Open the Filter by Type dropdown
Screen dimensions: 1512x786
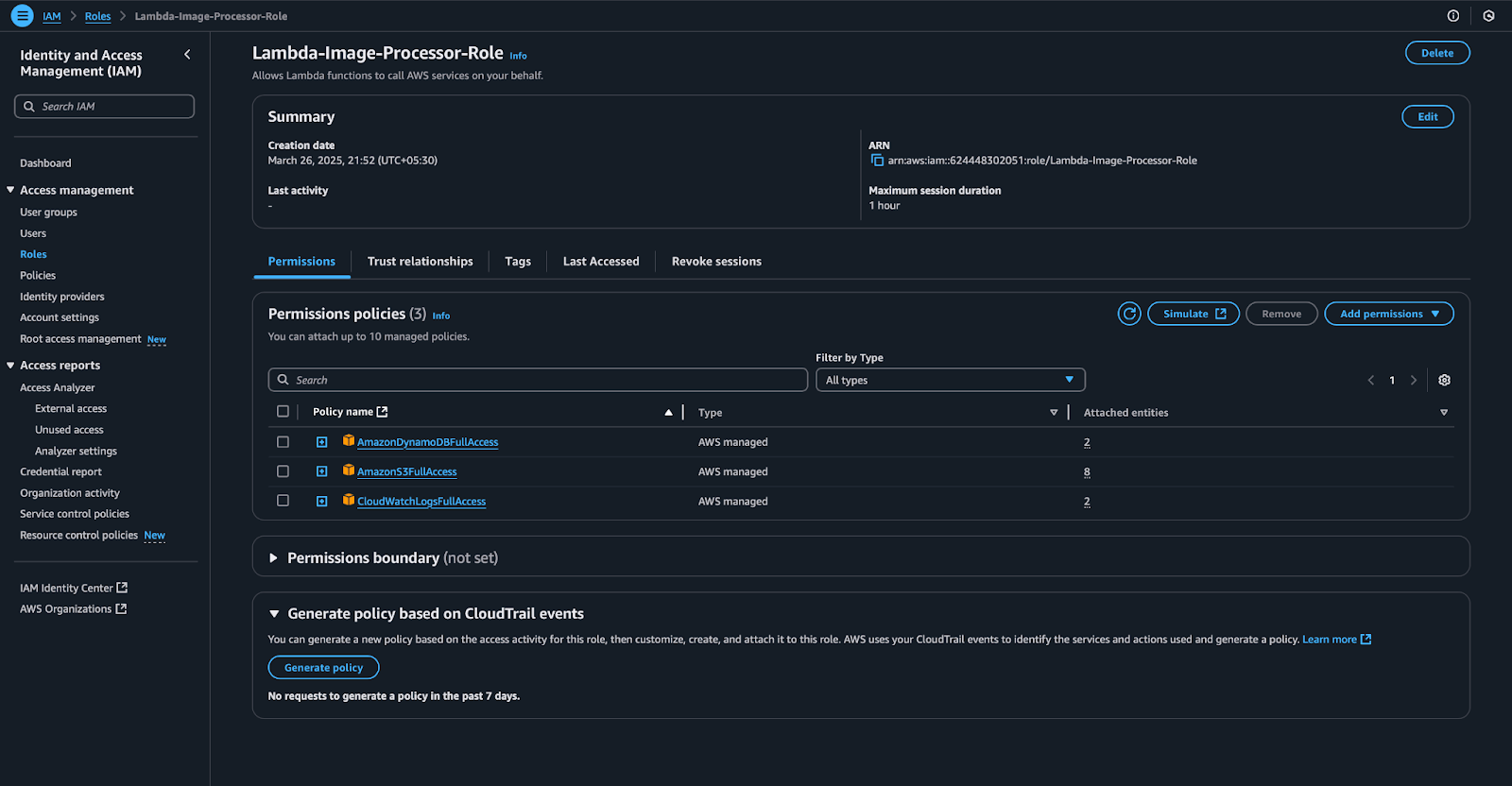pyautogui.click(x=950, y=380)
